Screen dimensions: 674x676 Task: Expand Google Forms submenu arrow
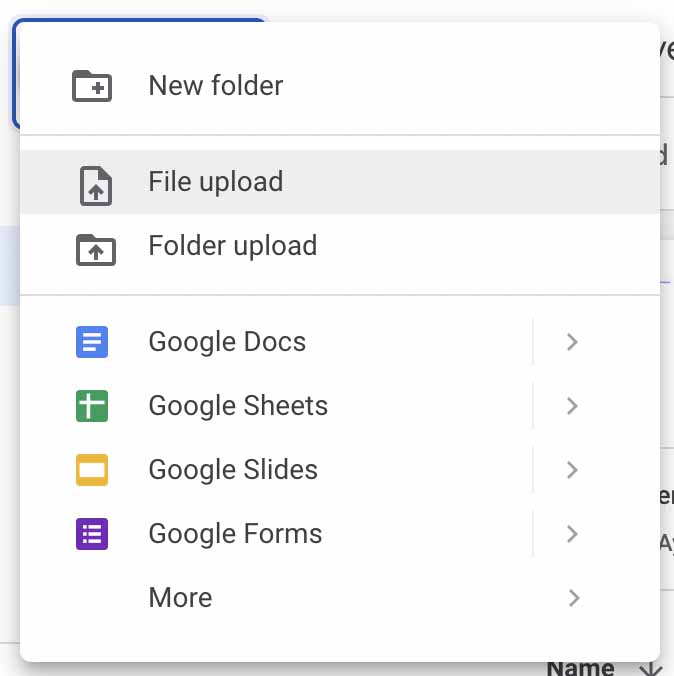click(572, 534)
